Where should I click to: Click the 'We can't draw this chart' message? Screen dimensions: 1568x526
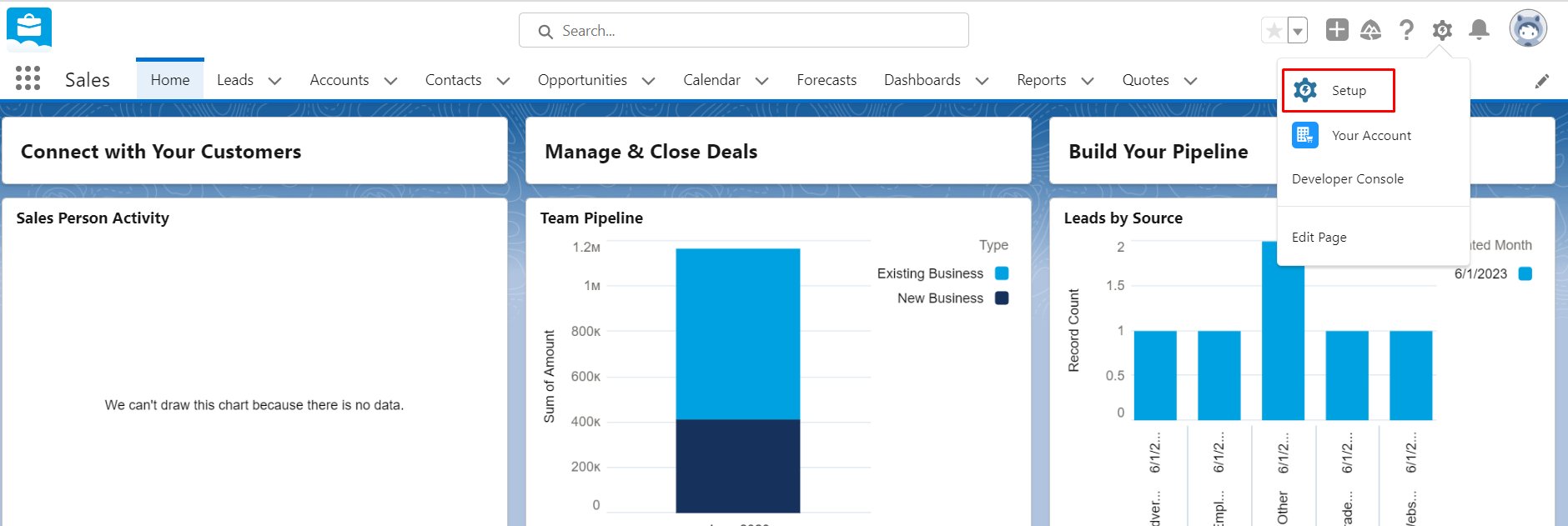(x=254, y=405)
